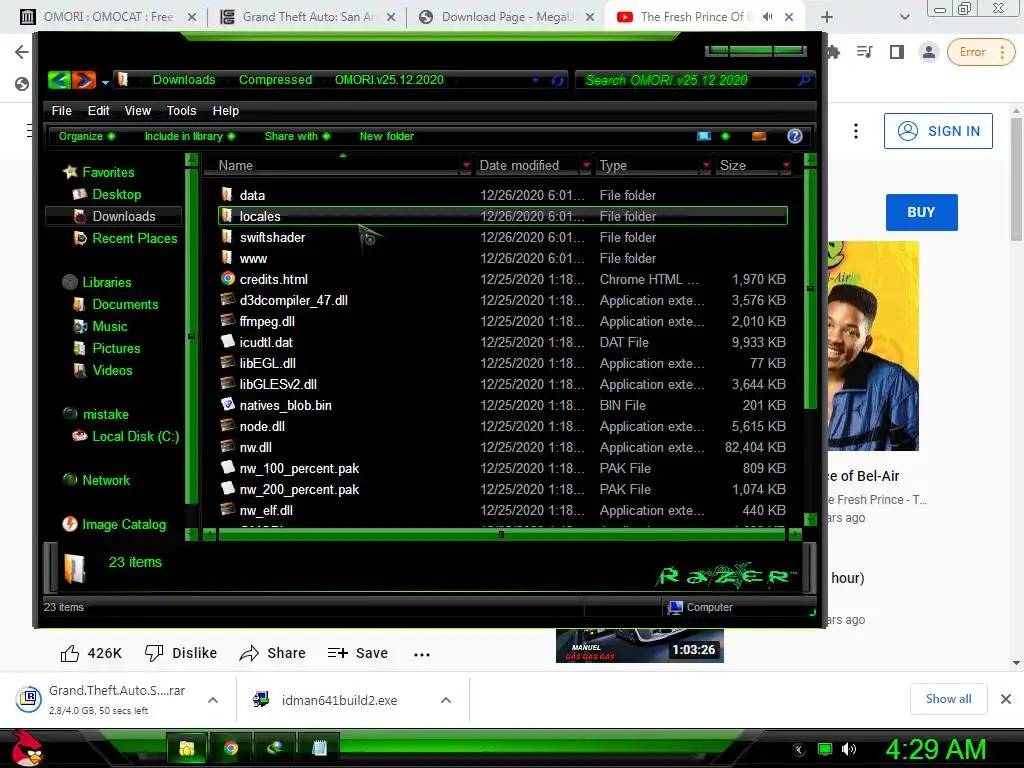Switch to OMORI : OMOCAT Chrome tab
Image resolution: width=1024 pixels, height=768 pixels.
108,17
